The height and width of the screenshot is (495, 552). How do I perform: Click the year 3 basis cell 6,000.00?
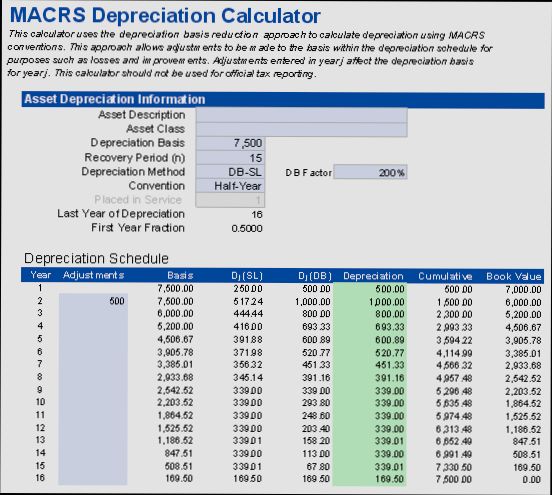click(x=175, y=313)
